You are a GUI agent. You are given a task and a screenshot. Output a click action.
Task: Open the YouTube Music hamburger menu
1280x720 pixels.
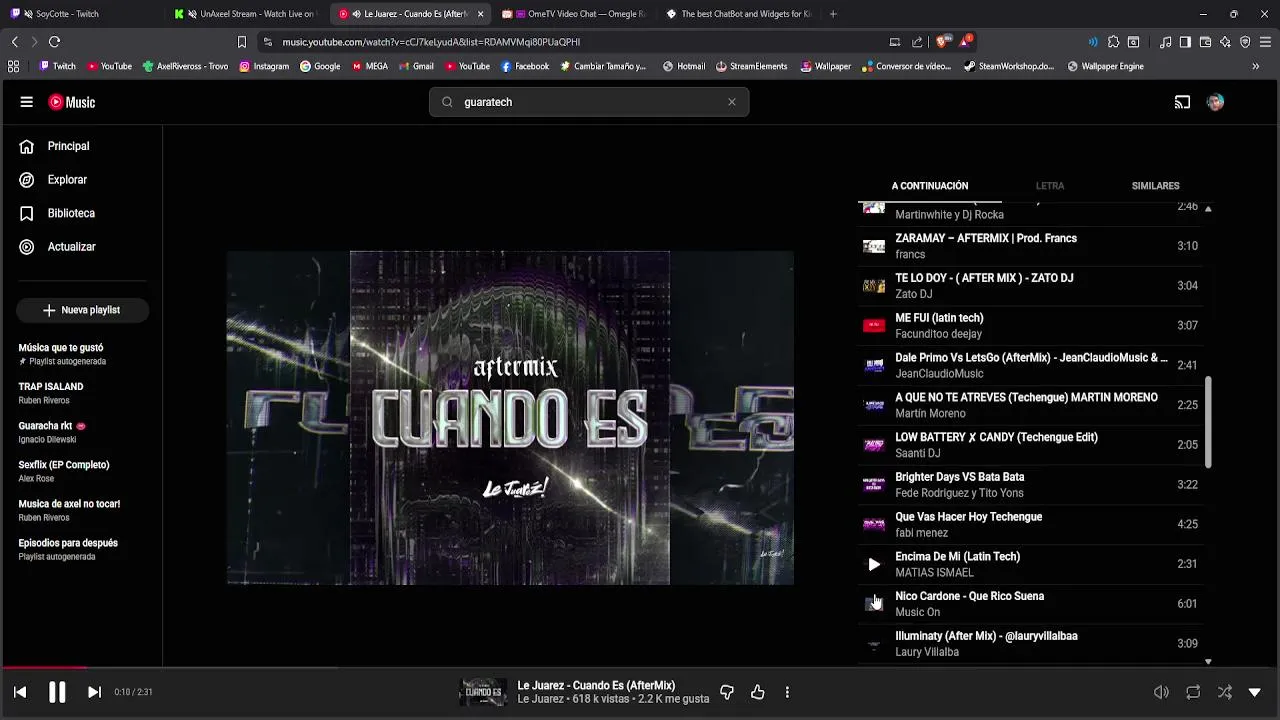point(27,102)
